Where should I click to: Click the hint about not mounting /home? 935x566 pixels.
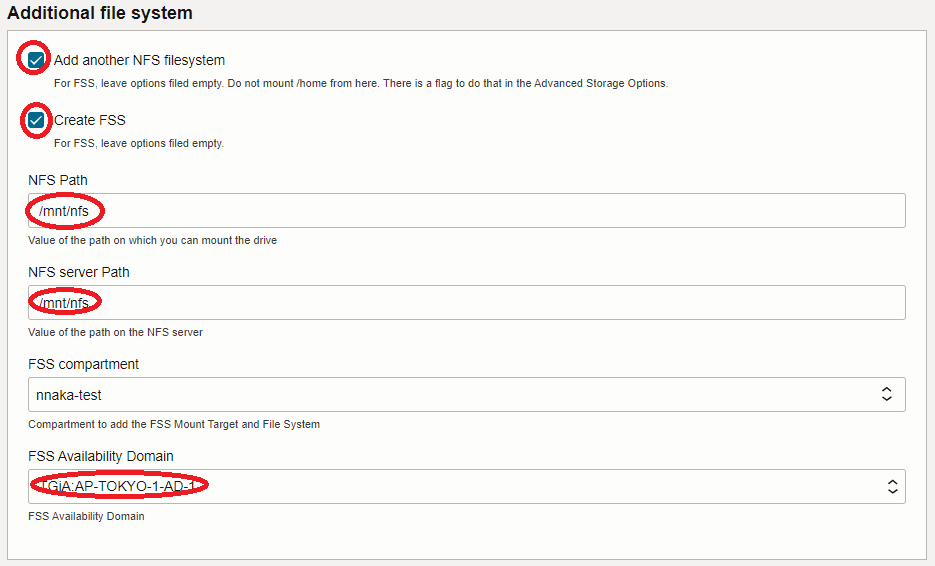point(360,83)
